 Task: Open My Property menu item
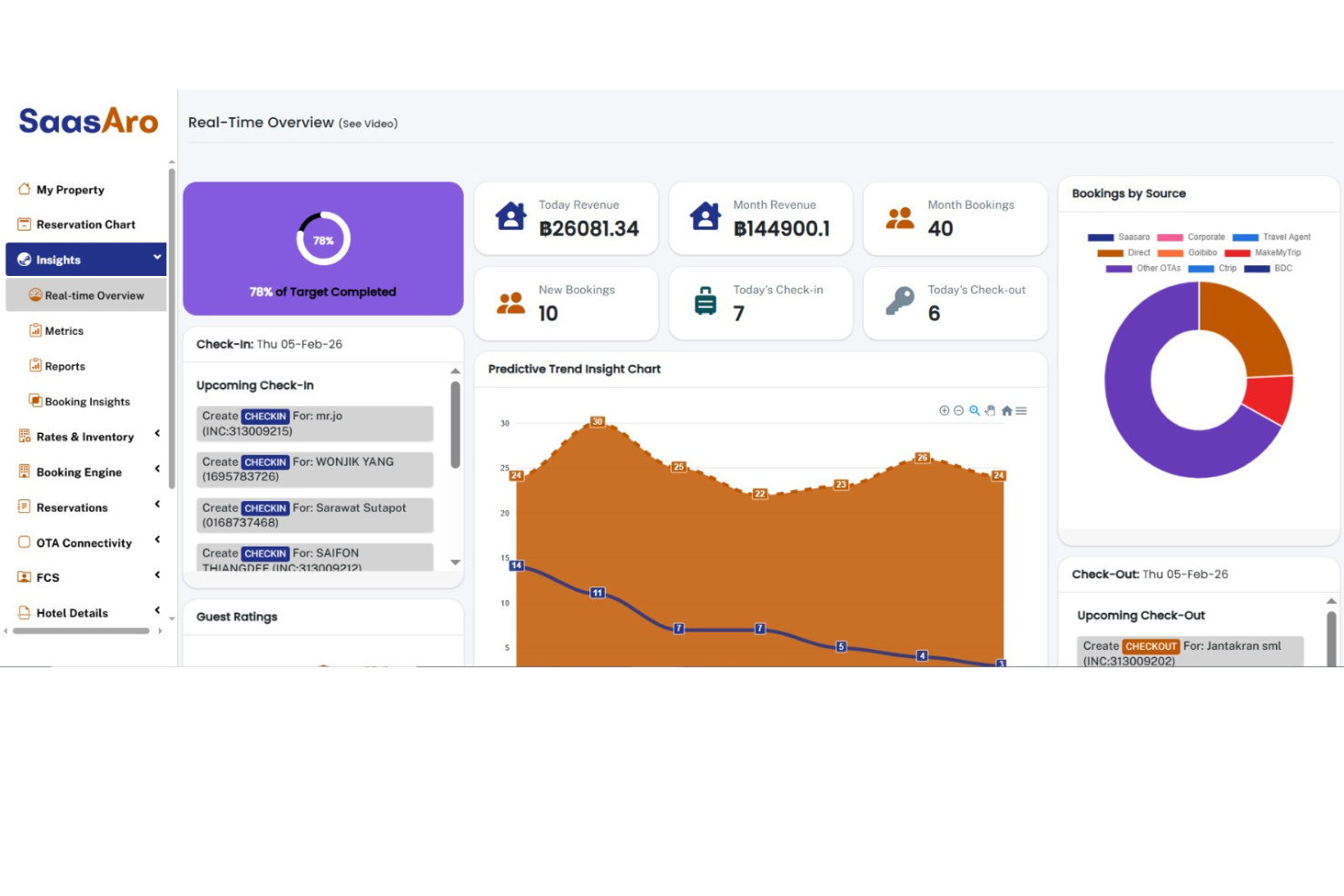86,189
